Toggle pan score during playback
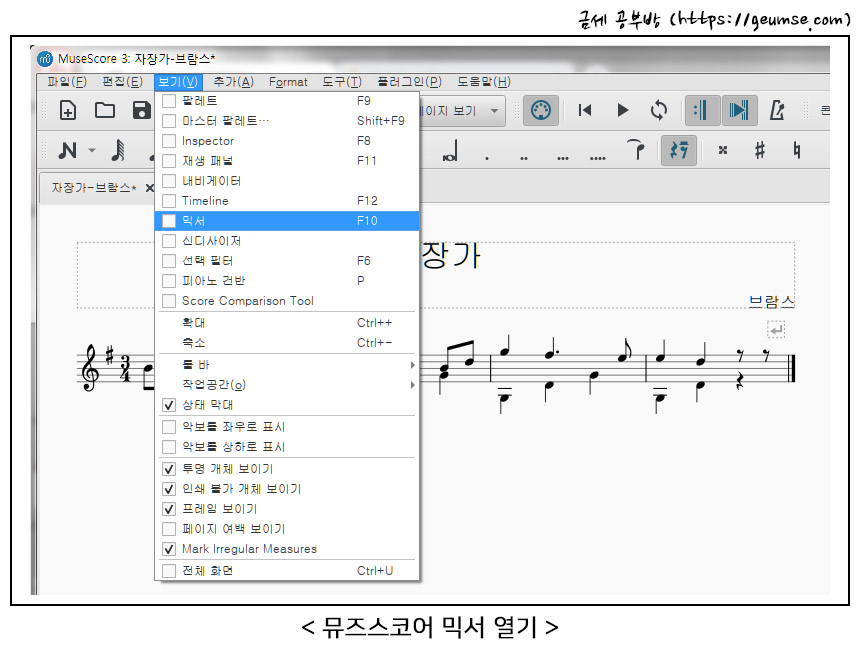The height and width of the screenshot is (649, 860). click(739, 111)
